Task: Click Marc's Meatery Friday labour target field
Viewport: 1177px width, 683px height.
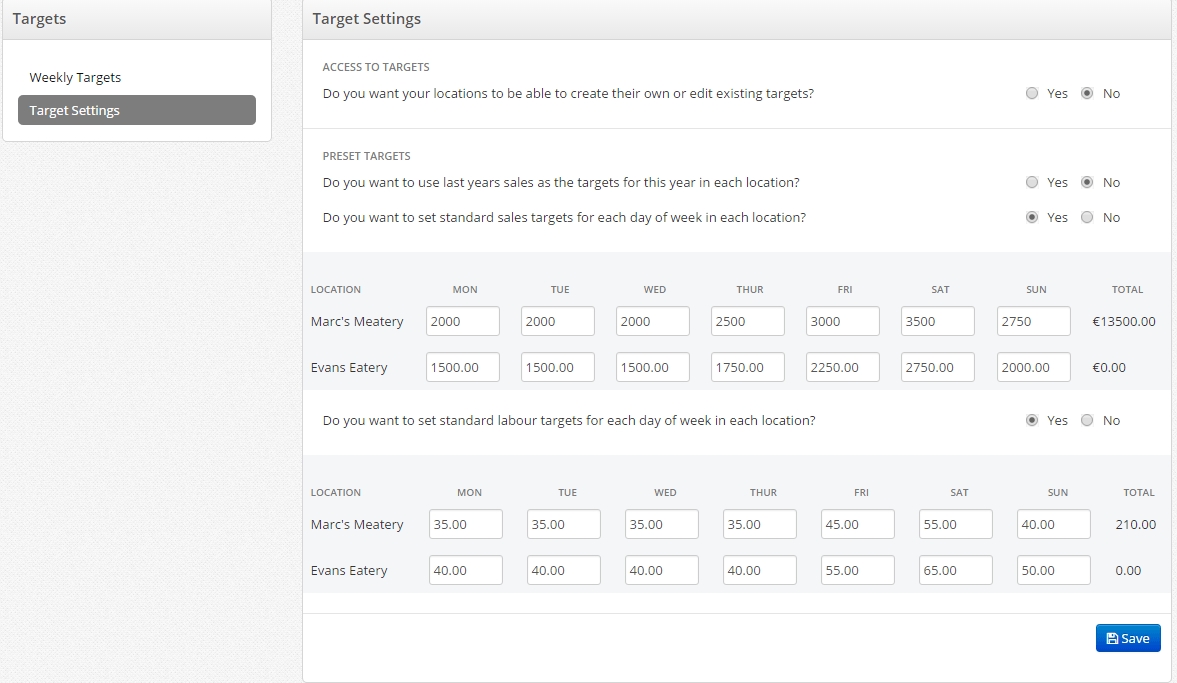Action: click(x=857, y=524)
